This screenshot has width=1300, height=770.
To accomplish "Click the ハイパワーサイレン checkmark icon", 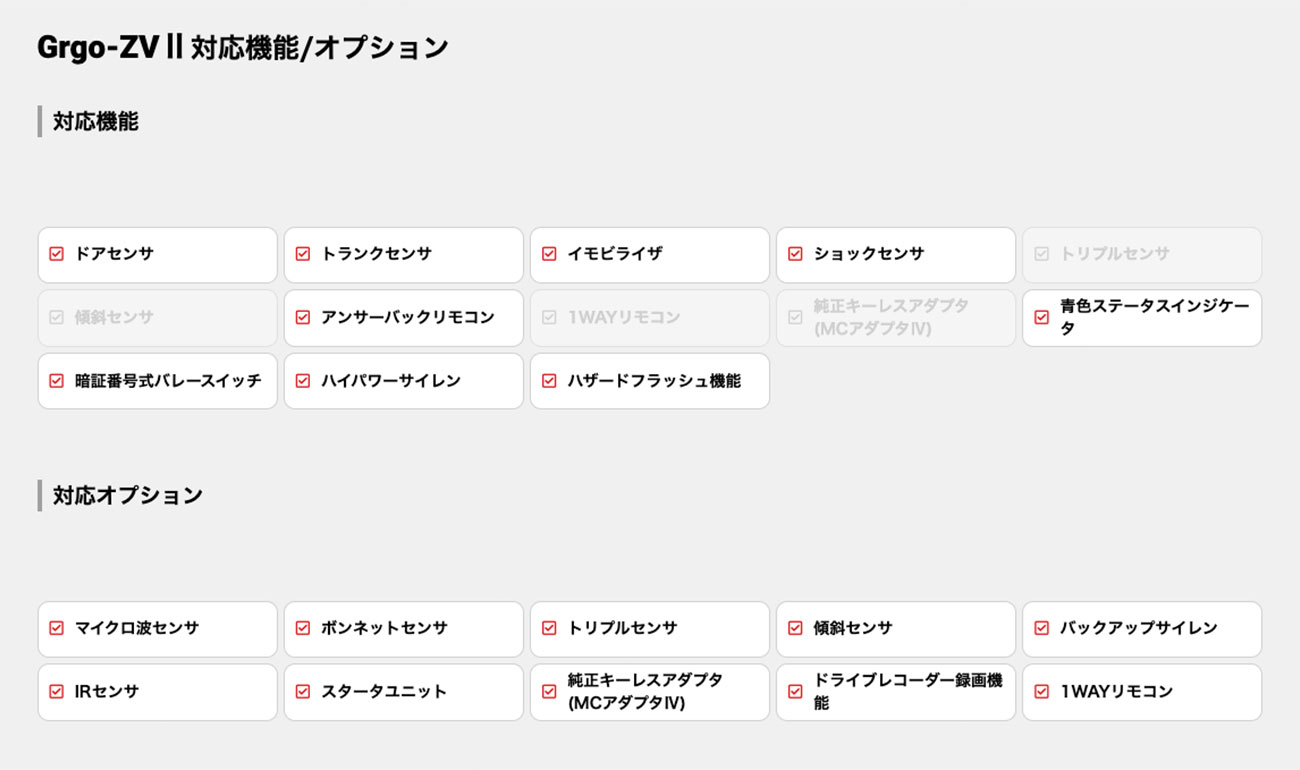I will coord(302,380).
